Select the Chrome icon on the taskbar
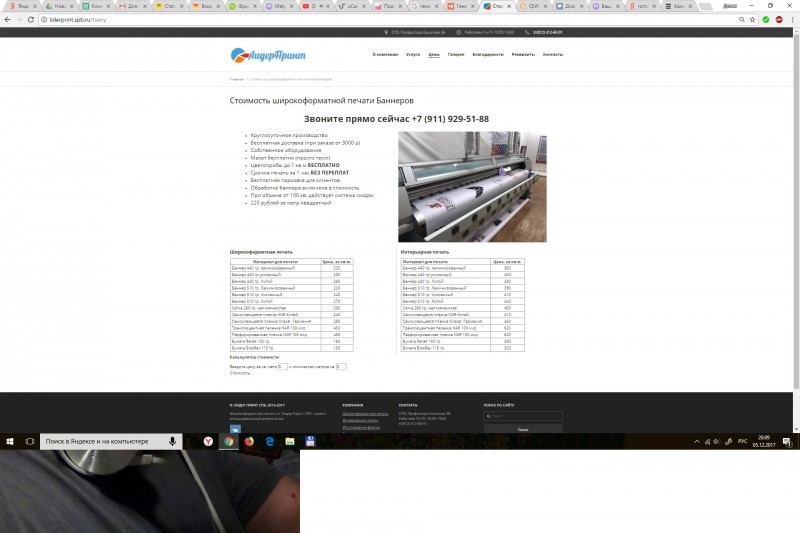Viewport: 800px width, 533px height. pos(229,441)
